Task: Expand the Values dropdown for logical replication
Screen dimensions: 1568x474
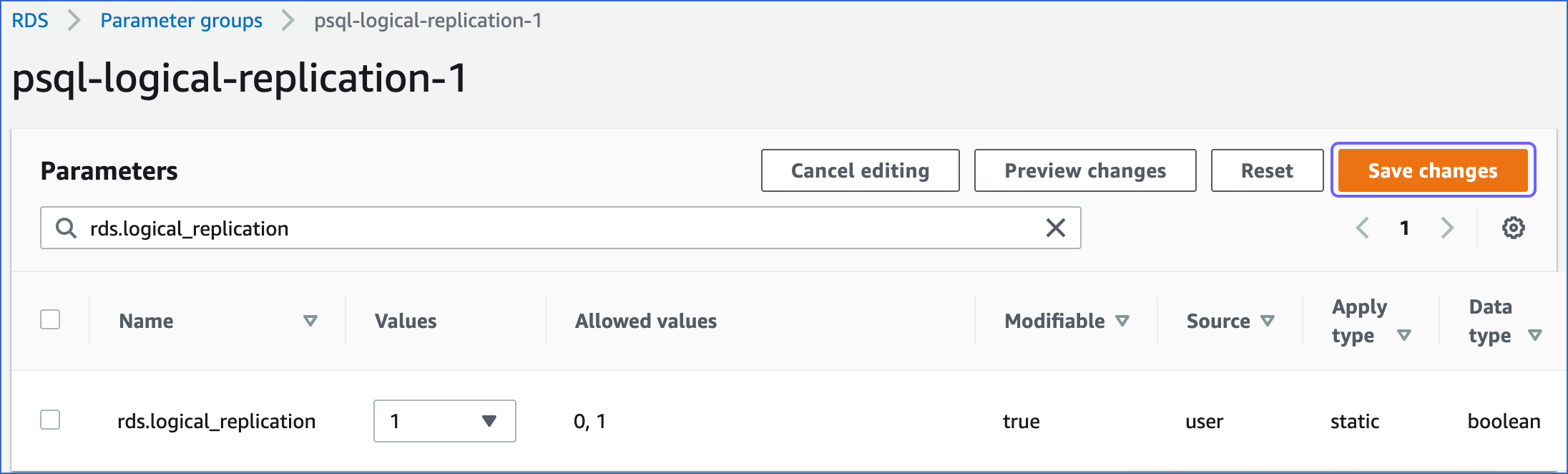Action: [489, 421]
